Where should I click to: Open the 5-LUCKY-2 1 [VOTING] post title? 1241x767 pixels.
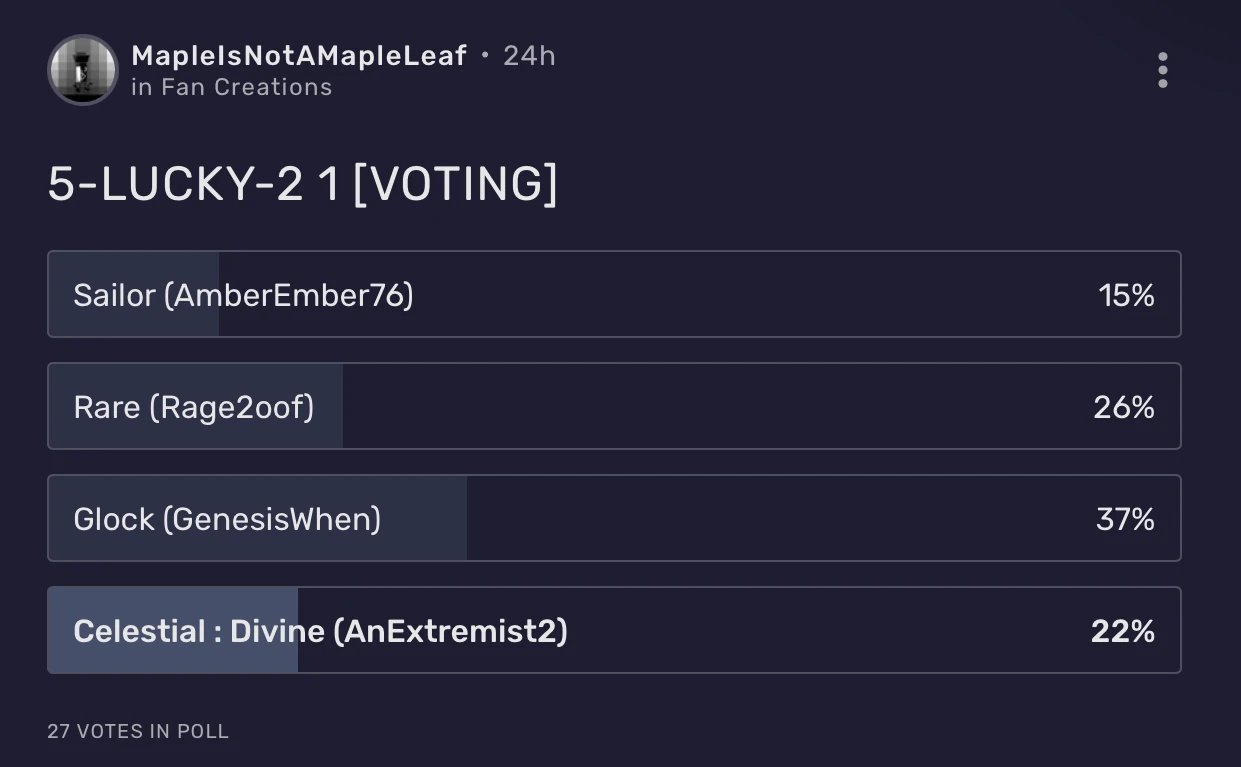pos(302,185)
